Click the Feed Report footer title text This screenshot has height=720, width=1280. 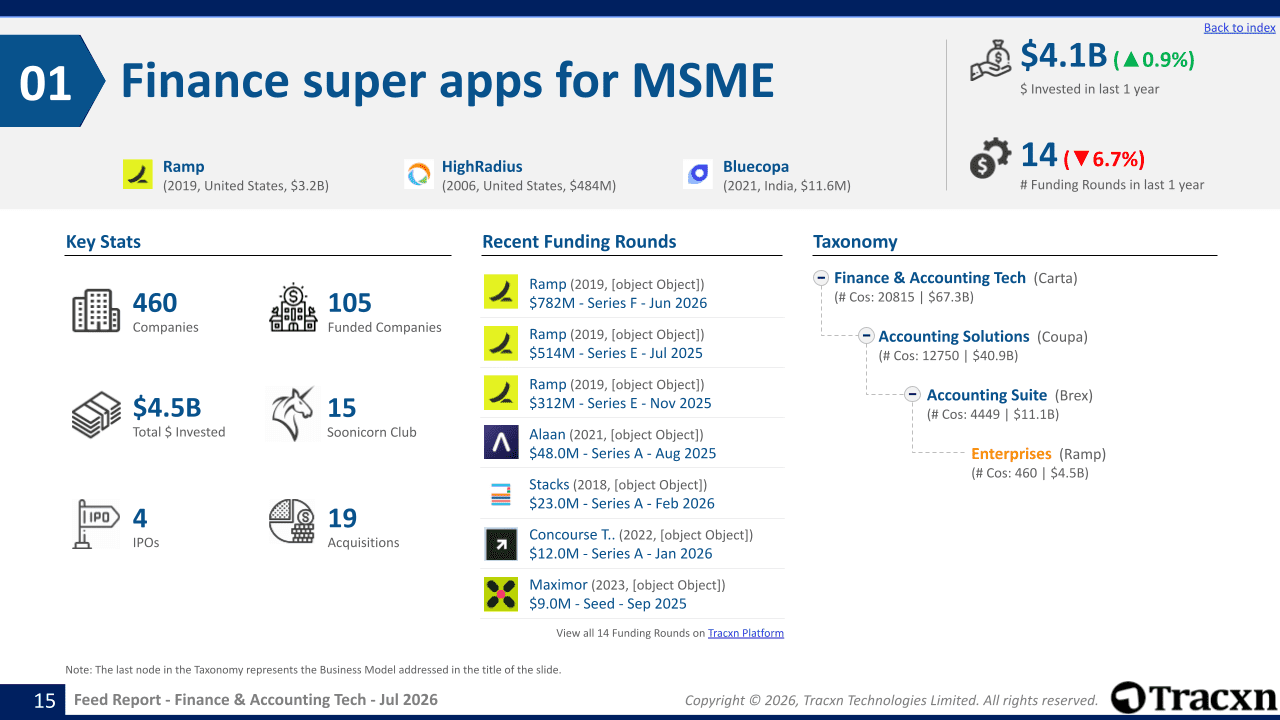coord(256,700)
